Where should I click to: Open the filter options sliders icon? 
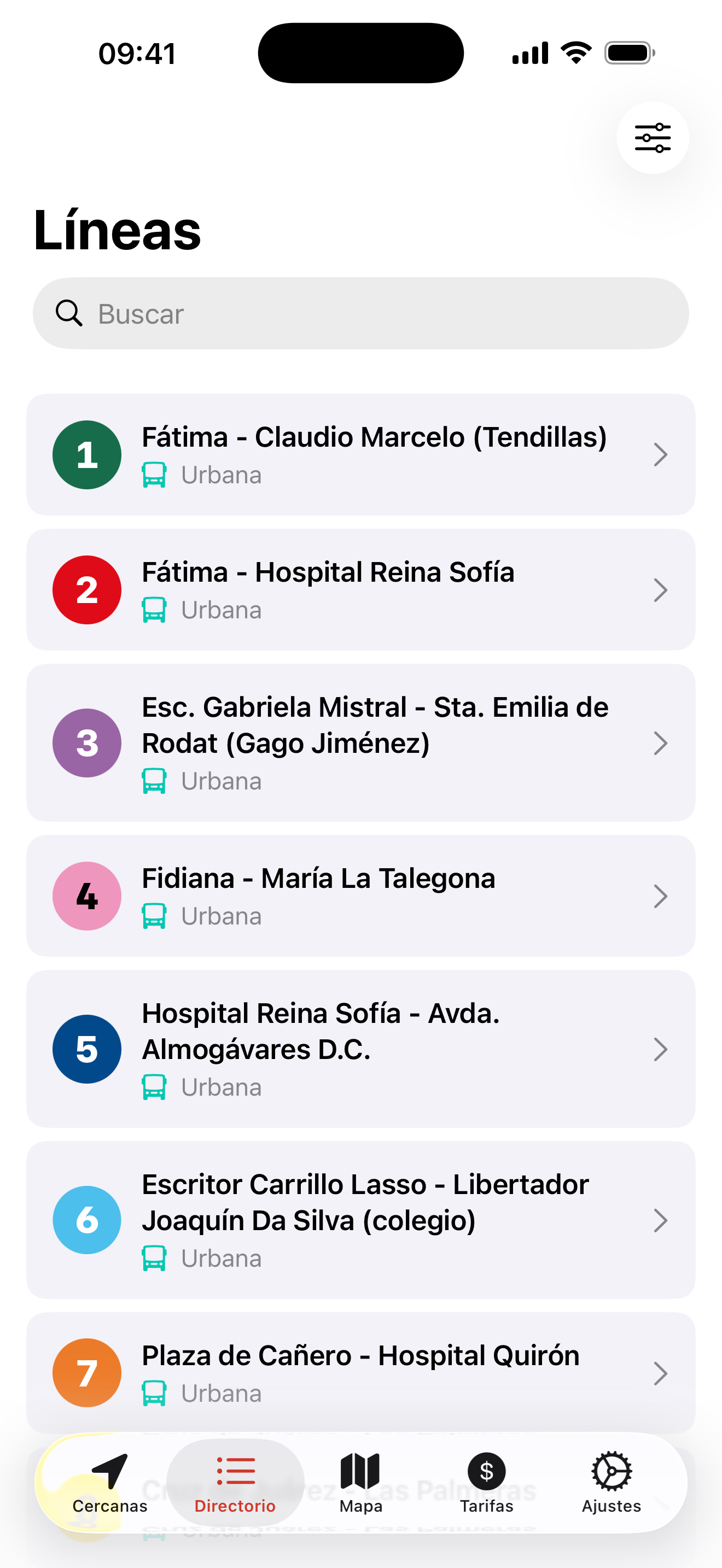pyautogui.click(x=652, y=138)
